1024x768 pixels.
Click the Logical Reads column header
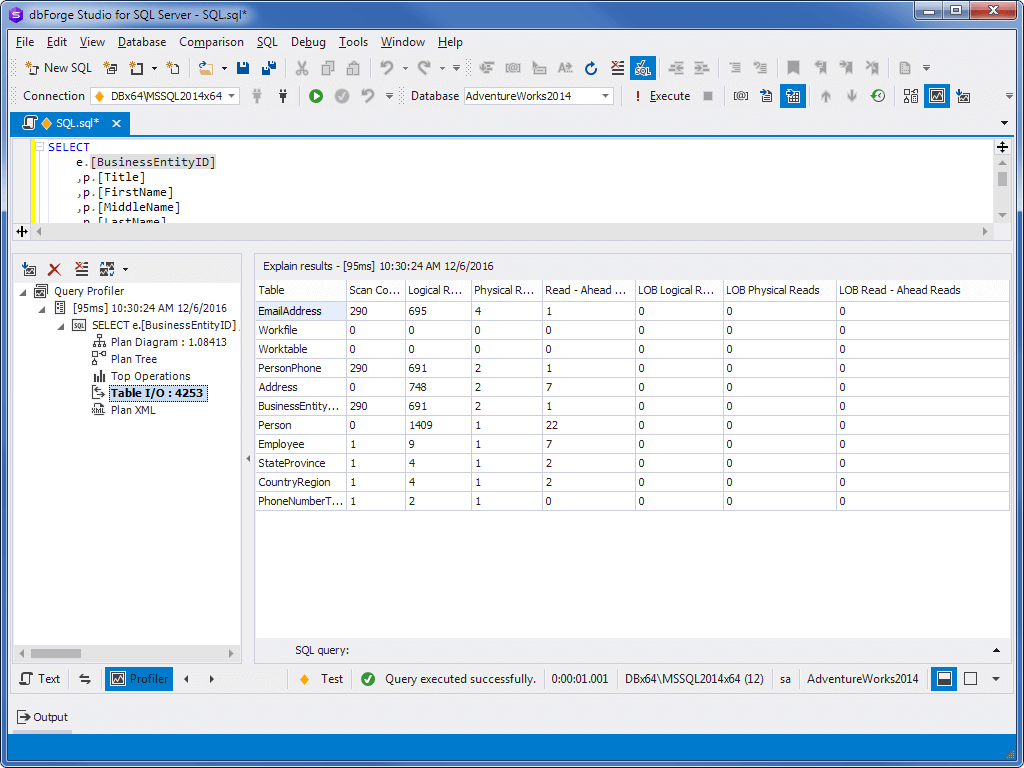438,291
